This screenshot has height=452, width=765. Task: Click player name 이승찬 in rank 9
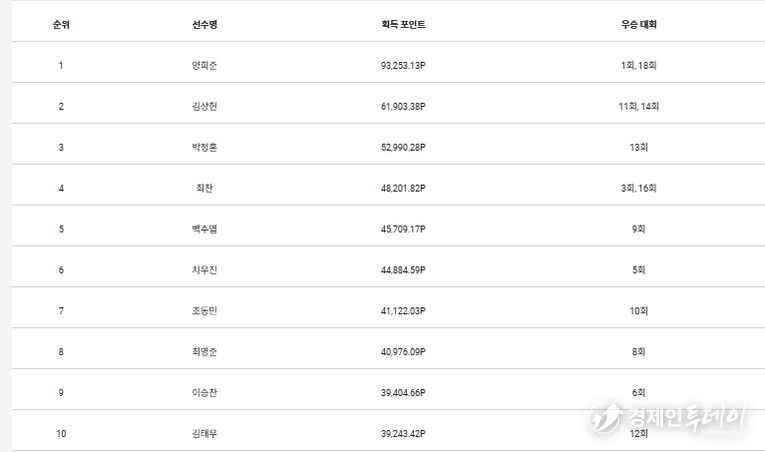(x=204, y=392)
